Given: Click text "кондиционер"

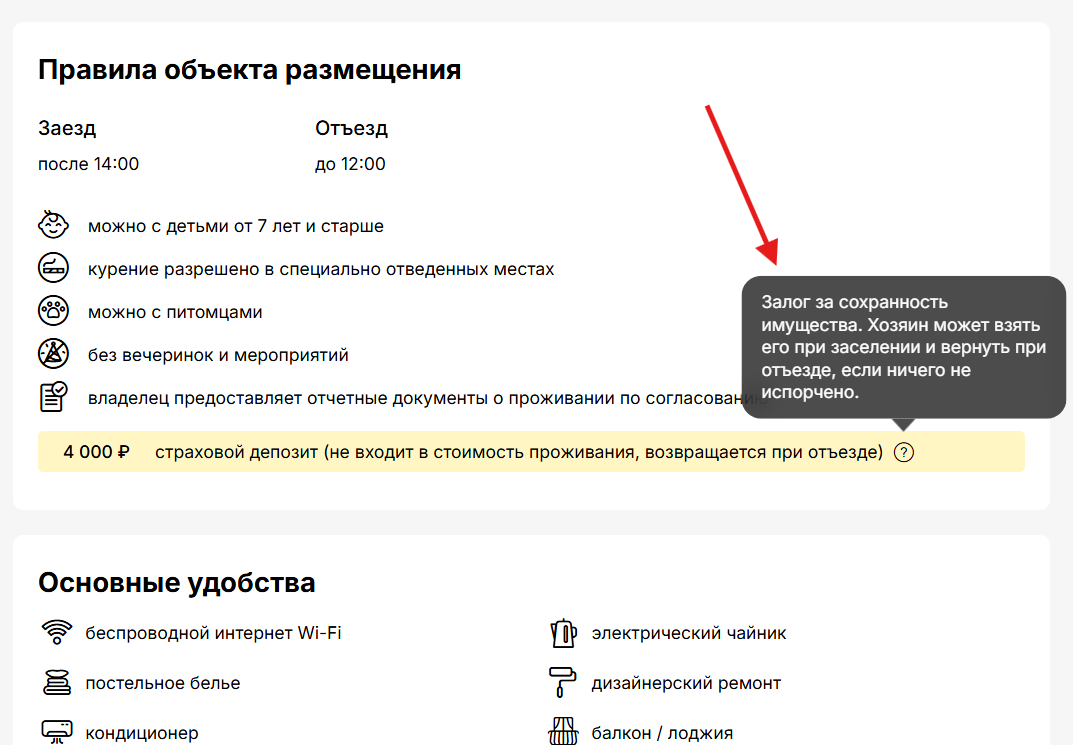Looking at the screenshot, I should pos(142,733).
